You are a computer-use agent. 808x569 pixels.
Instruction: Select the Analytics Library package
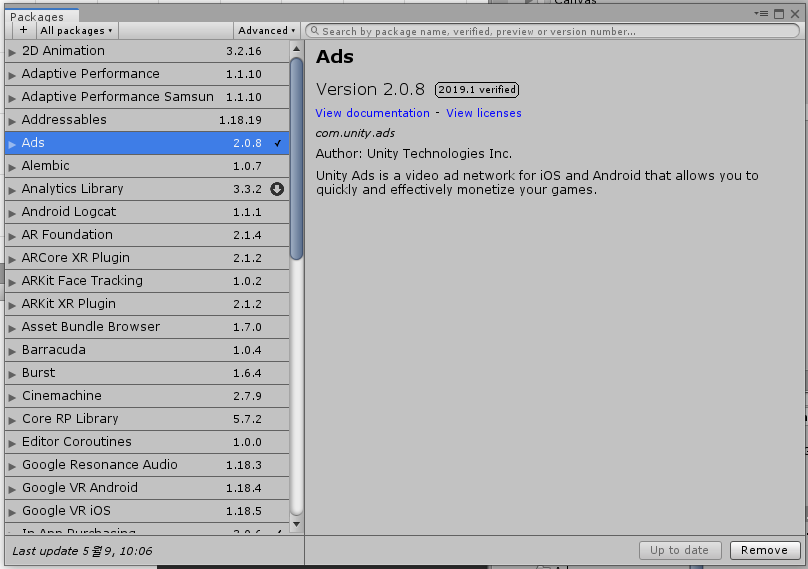pos(147,189)
